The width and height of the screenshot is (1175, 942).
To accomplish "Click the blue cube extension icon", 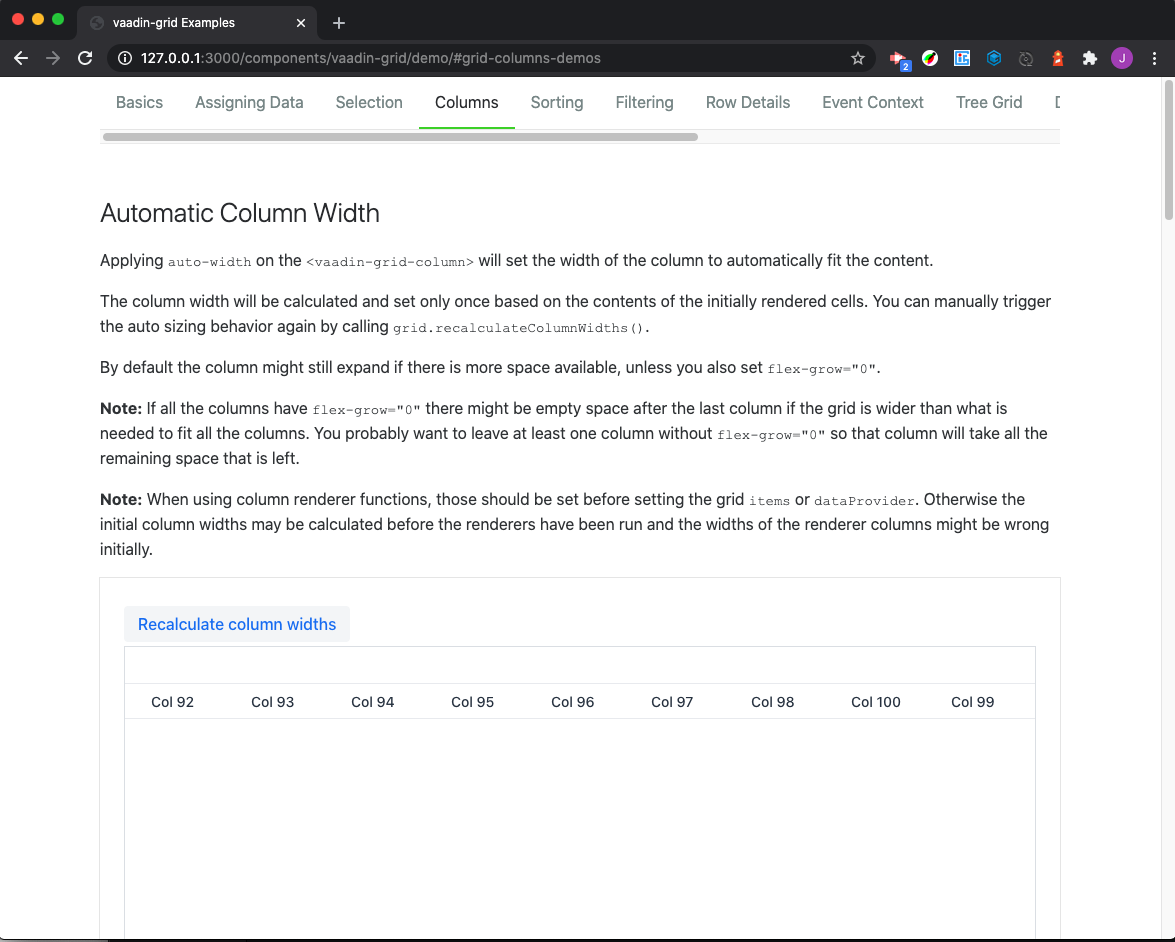I will point(994,58).
